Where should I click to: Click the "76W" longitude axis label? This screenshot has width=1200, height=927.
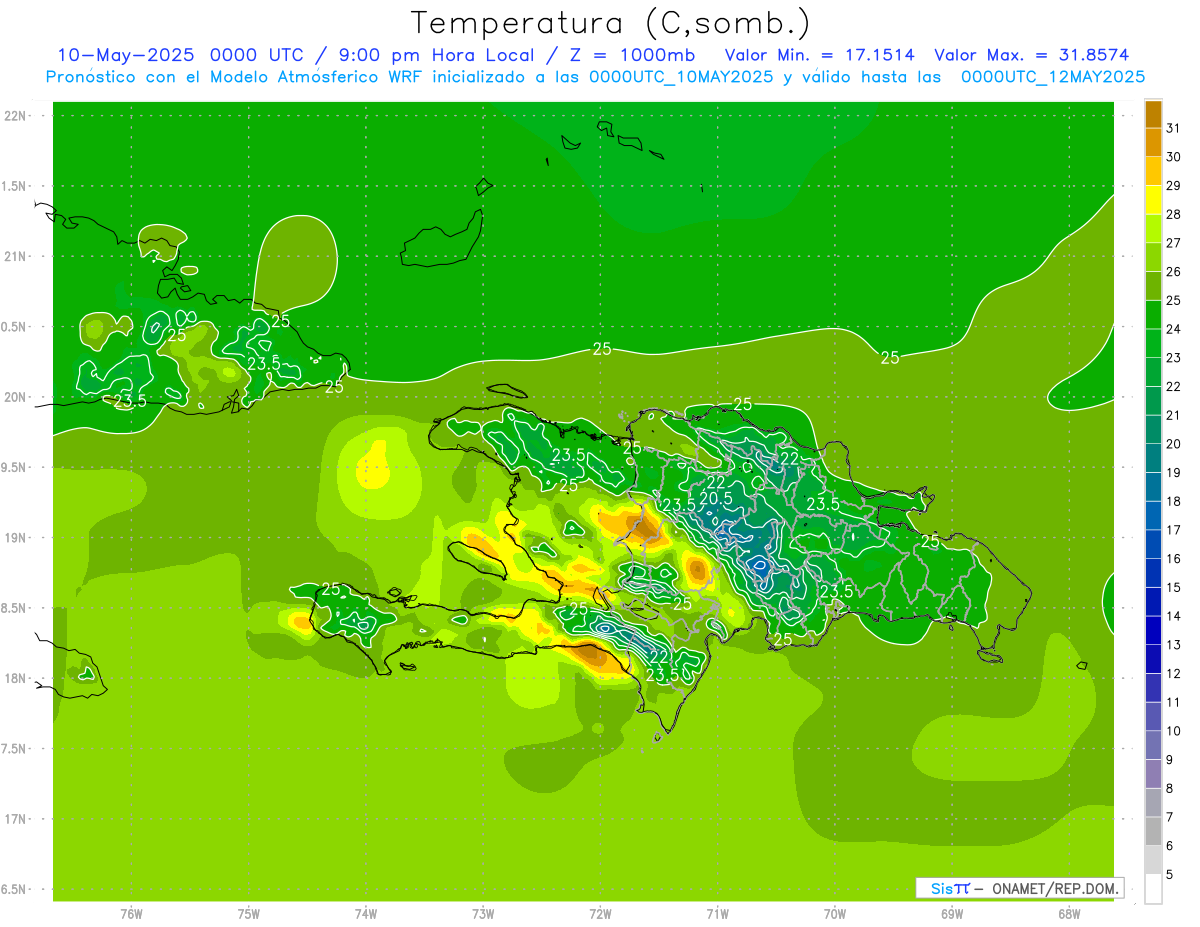(x=131, y=914)
